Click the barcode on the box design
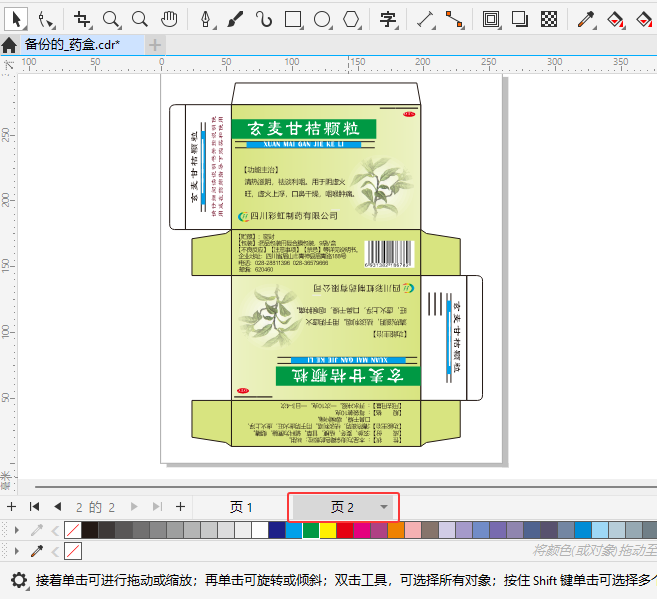This screenshot has width=657, height=599. pos(389,254)
